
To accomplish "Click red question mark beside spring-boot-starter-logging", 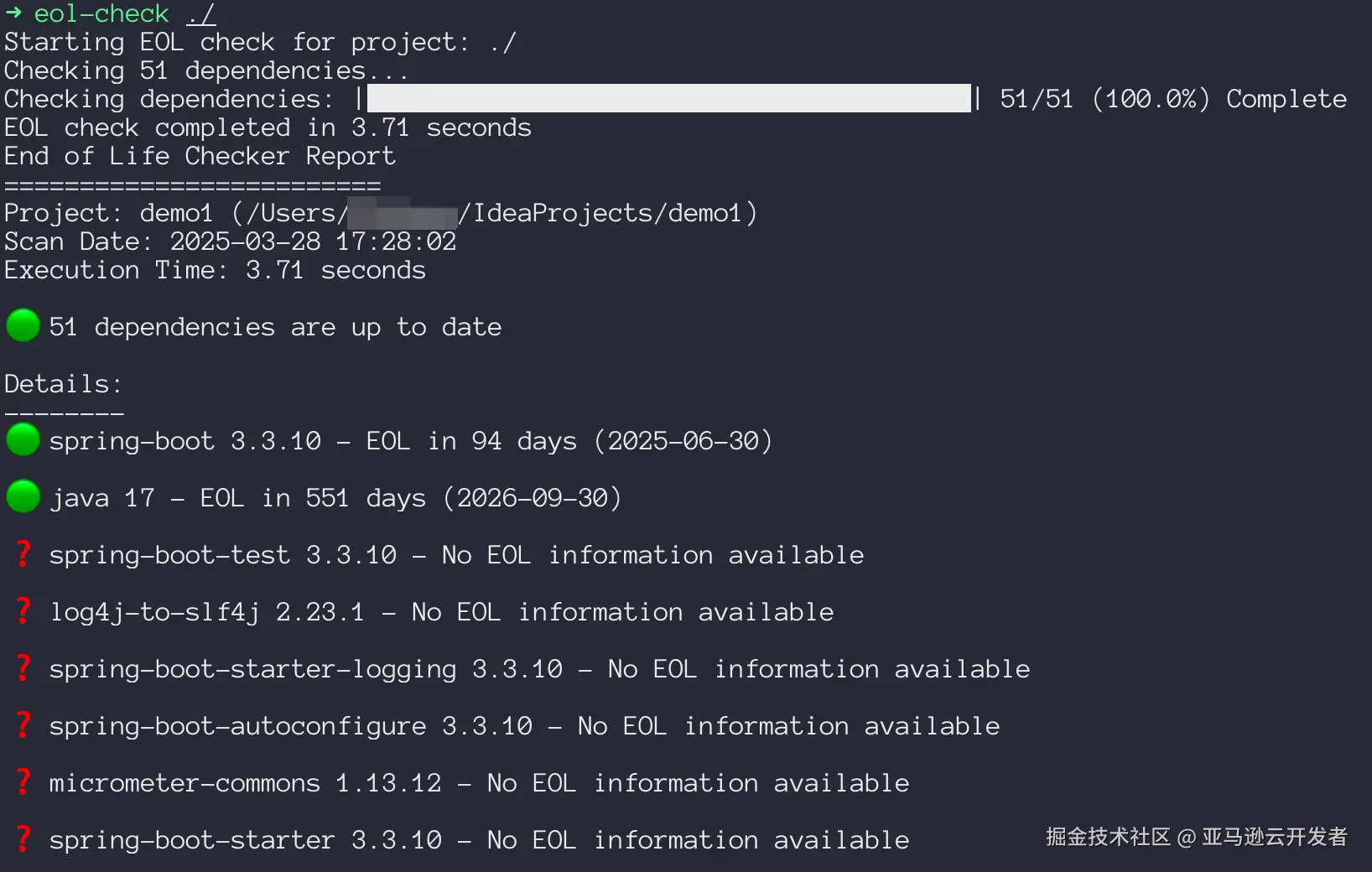I will pos(23,667).
